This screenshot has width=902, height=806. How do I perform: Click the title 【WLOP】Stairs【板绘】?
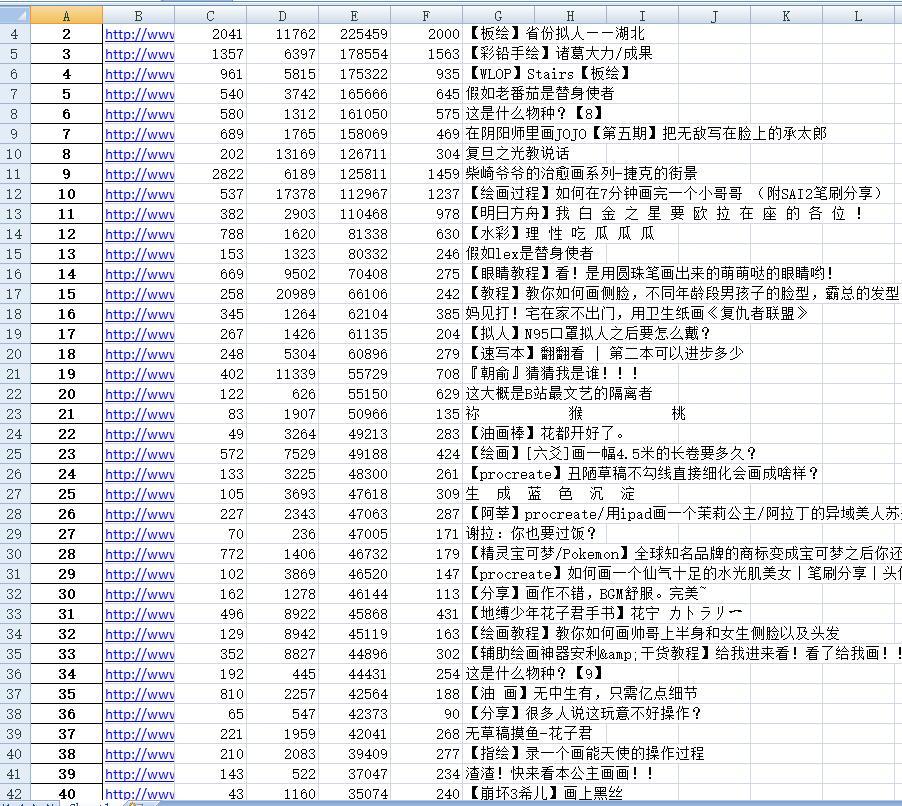point(548,74)
